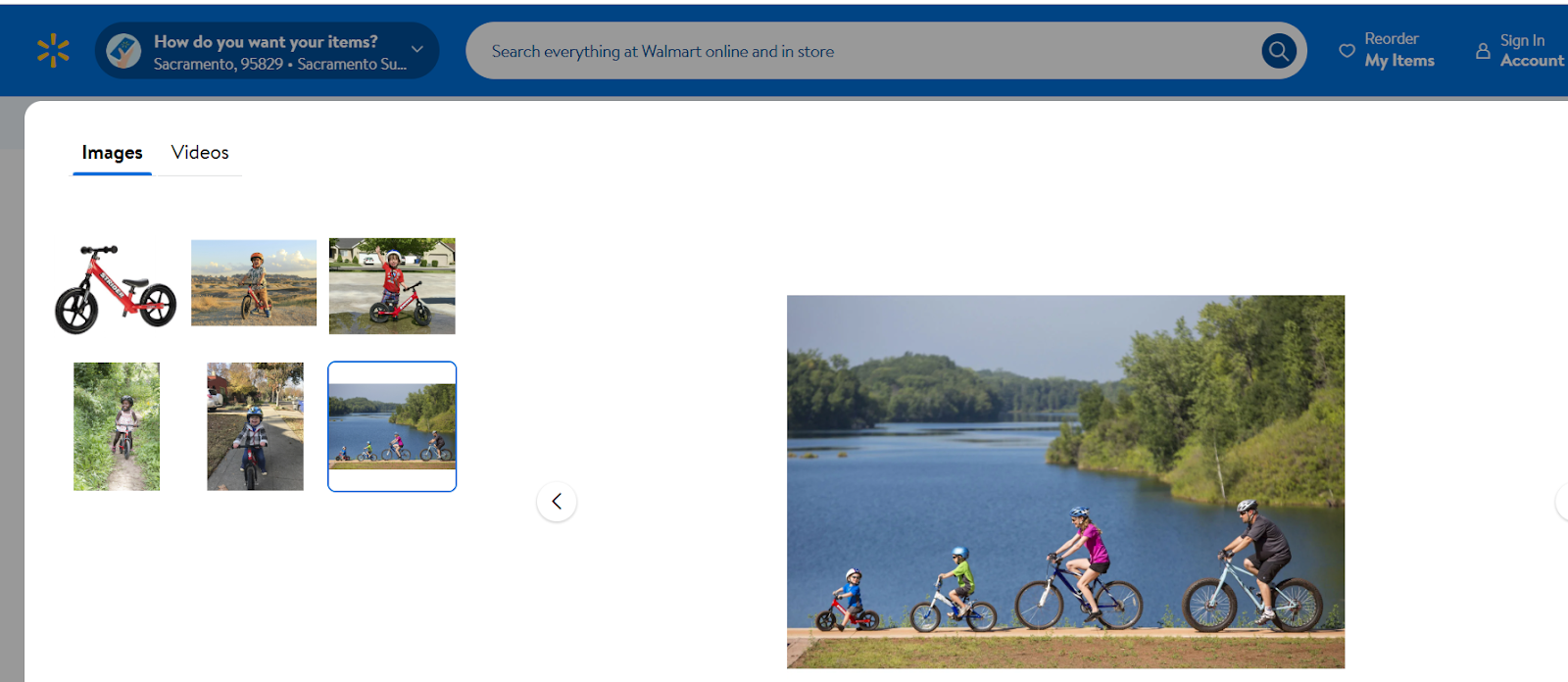Select the thumbnail of child with arm raised
This screenshot has height=682, width=1568.
pos(392,286)
